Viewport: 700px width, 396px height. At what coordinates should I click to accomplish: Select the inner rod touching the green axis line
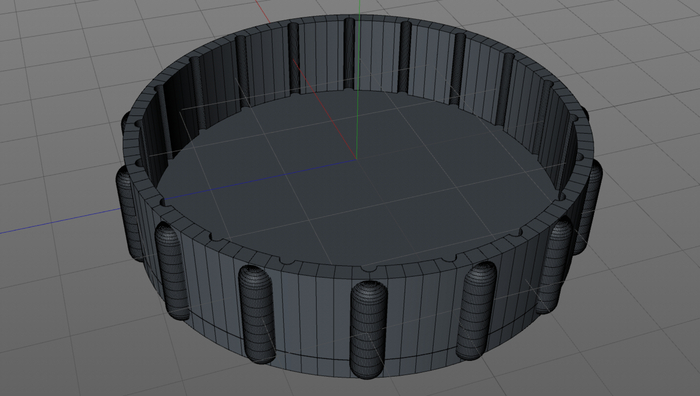[x=349, y=54]
